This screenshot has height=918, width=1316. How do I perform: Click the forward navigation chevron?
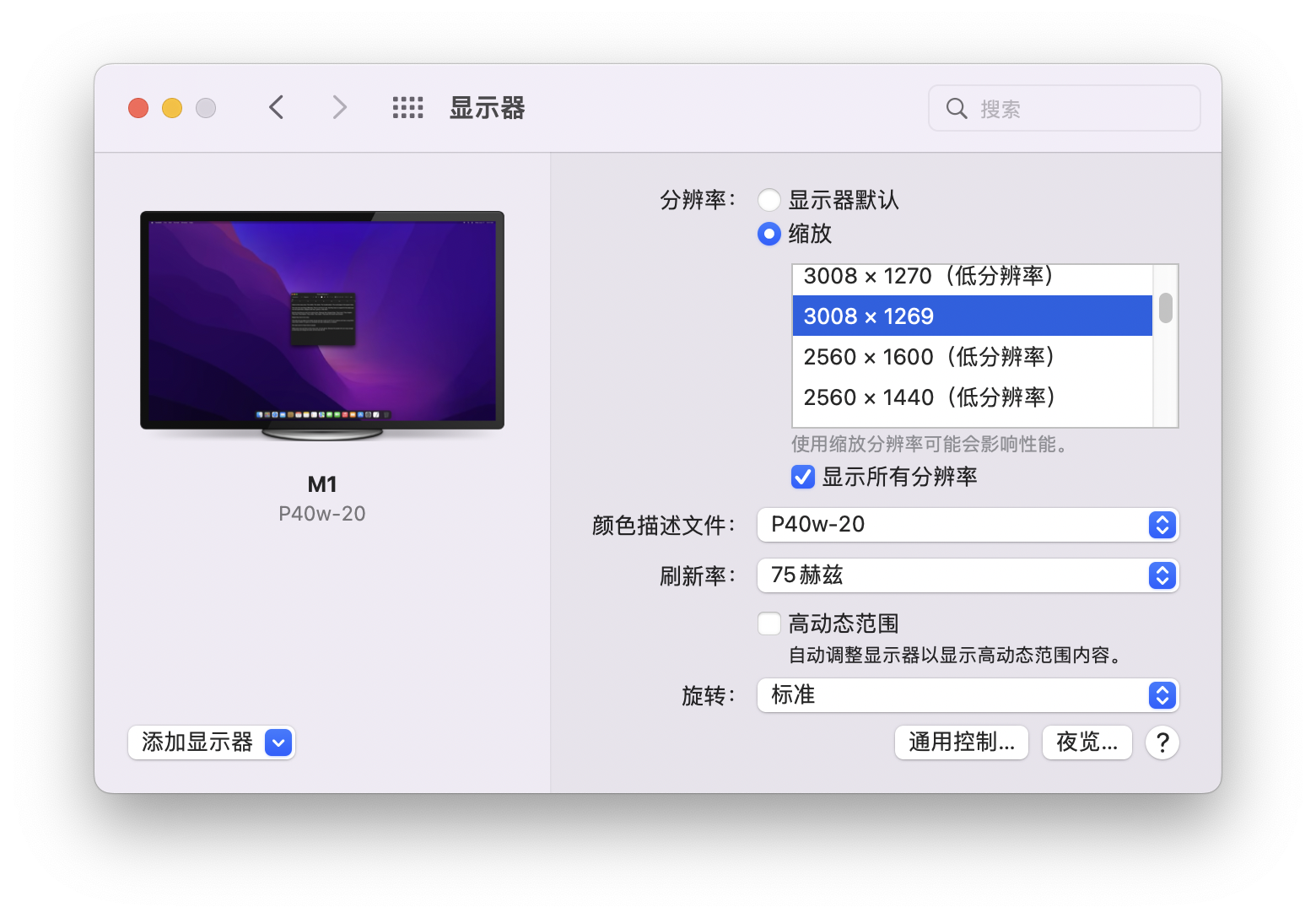(339, 108)
